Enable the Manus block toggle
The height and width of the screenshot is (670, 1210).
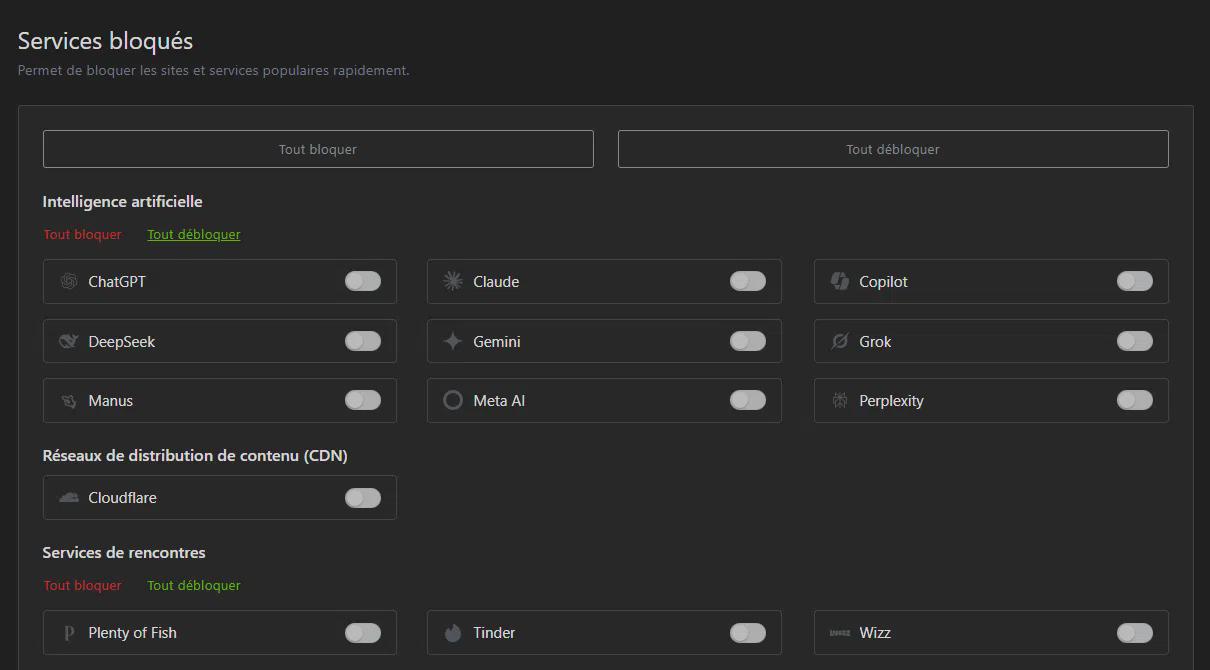363,401
